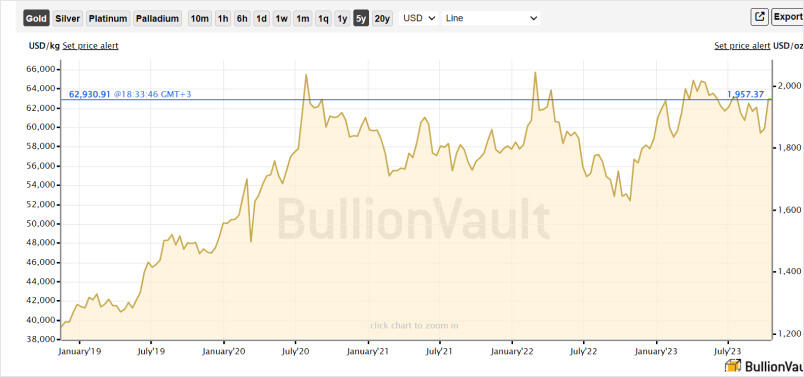This screenshot has height=377, width=804.
Task: Set price alert link beside USD/kg
Action: (90, 46)
